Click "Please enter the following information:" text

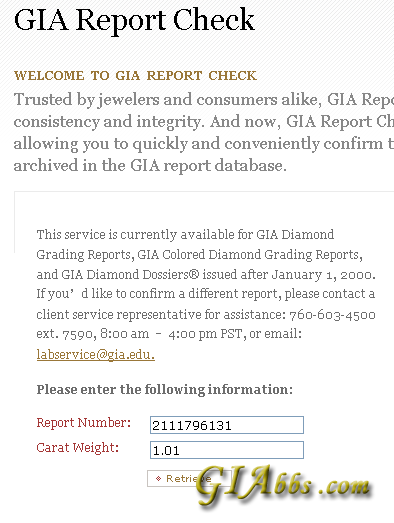click(164, 390)
